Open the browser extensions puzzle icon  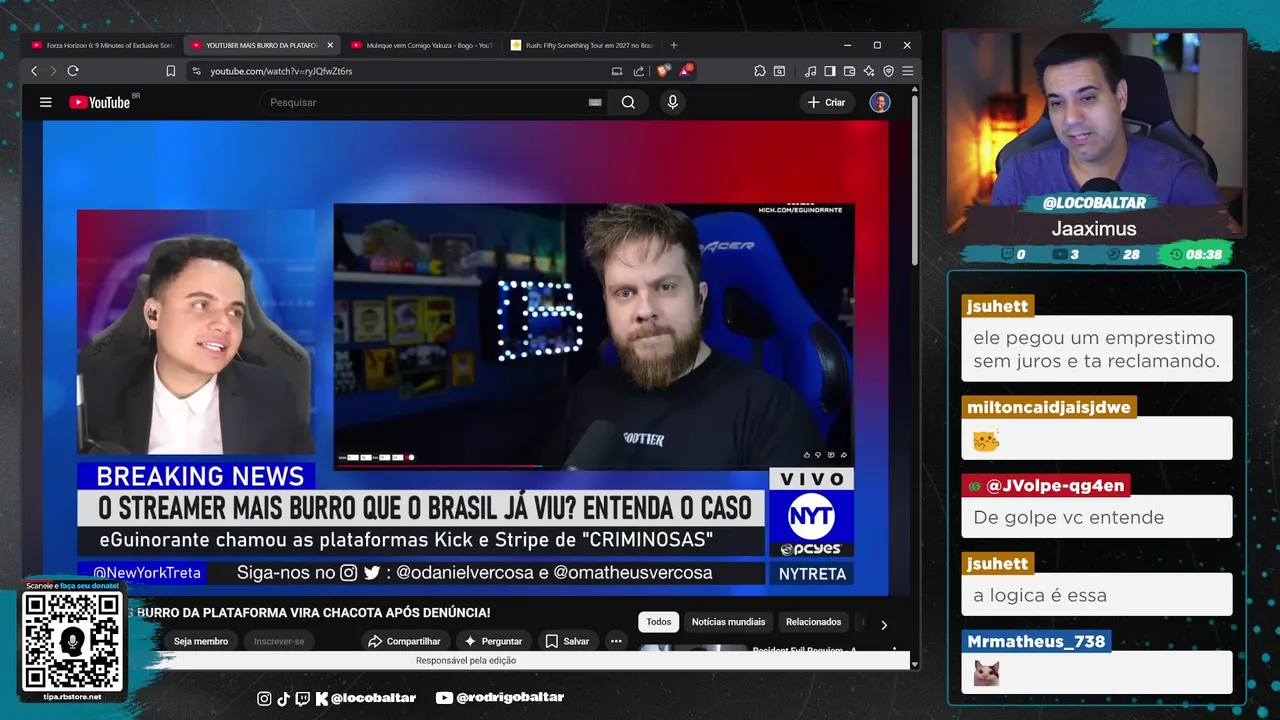point(760,71)
